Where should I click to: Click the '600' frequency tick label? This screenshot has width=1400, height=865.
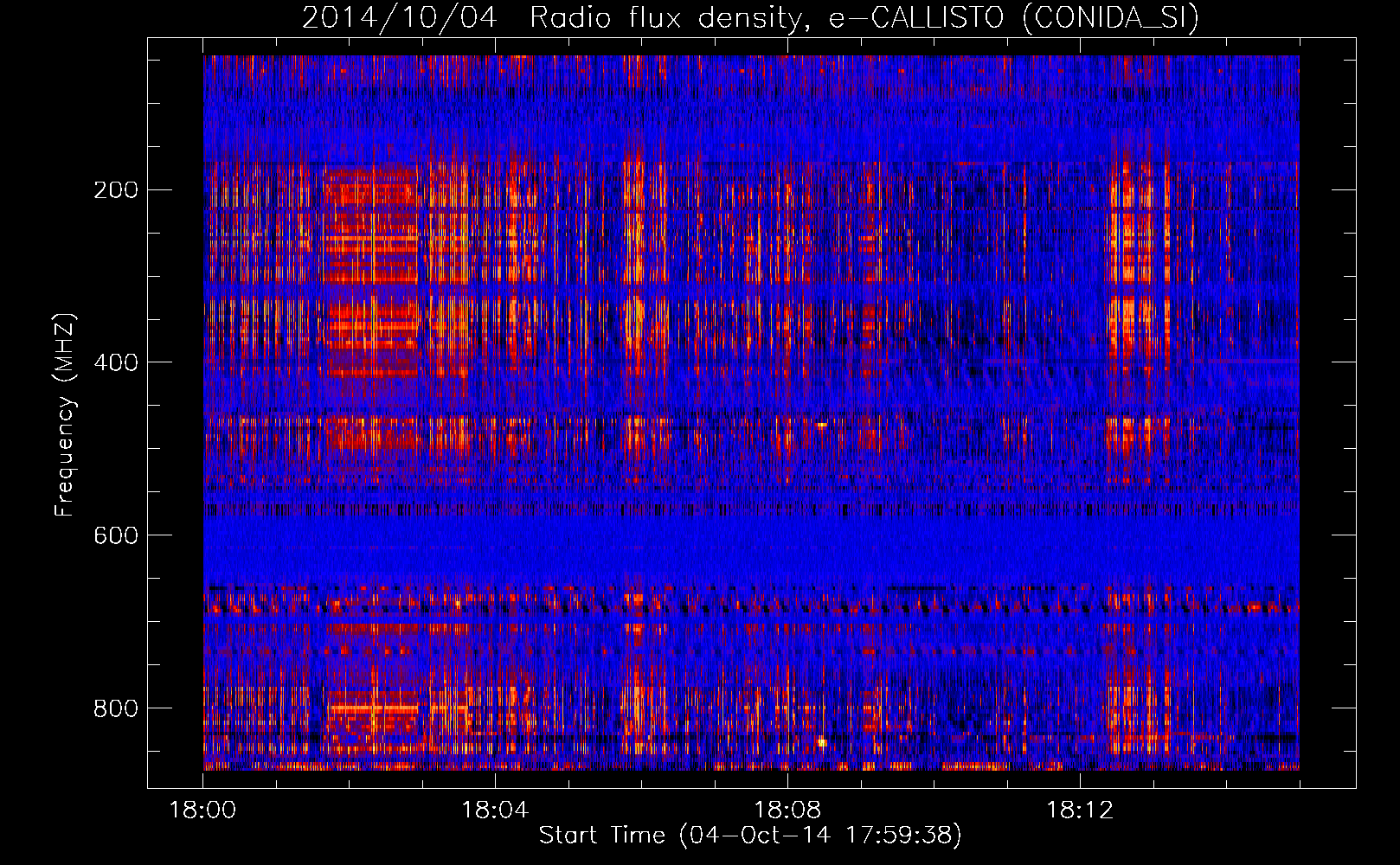point(116,536)
